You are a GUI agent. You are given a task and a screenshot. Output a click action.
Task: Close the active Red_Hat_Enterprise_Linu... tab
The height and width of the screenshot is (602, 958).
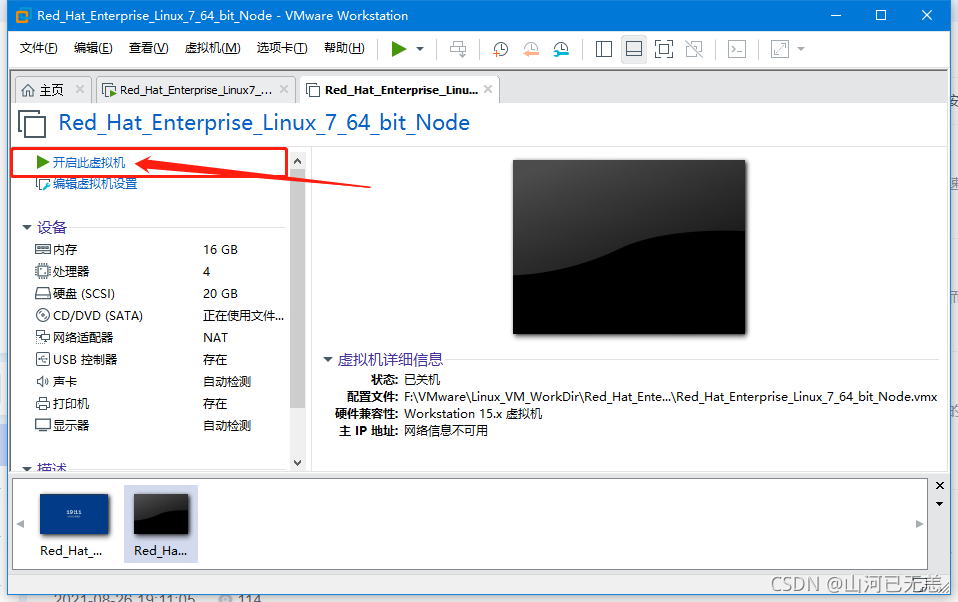click(488, 89)
